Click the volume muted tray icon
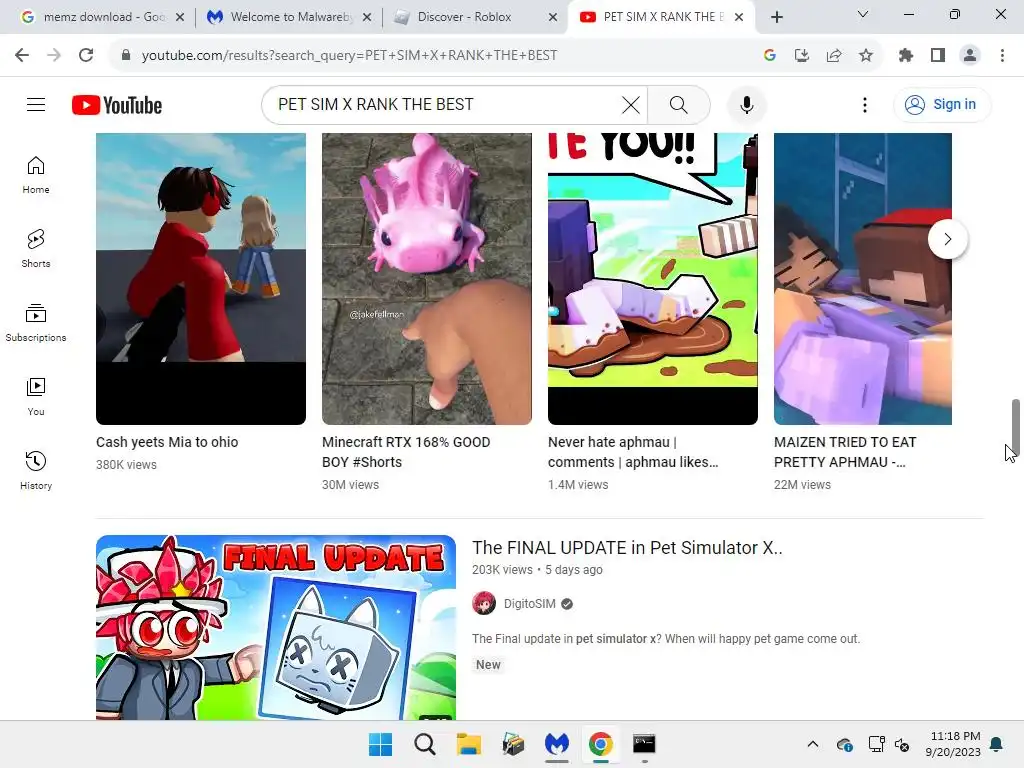Screen dimensions: 1024x768 [902, 744]
